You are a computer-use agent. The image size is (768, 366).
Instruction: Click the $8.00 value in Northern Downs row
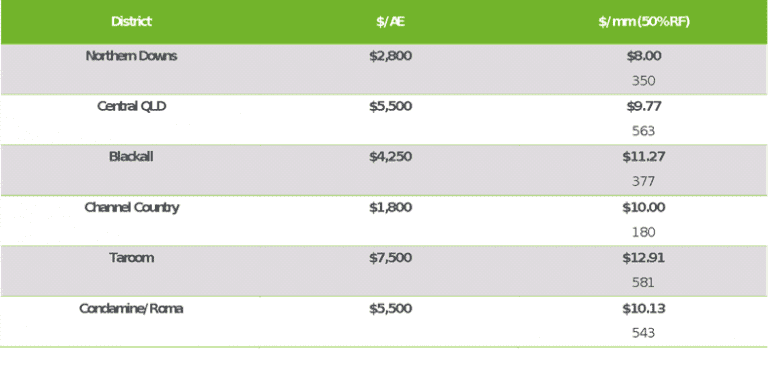644,56
